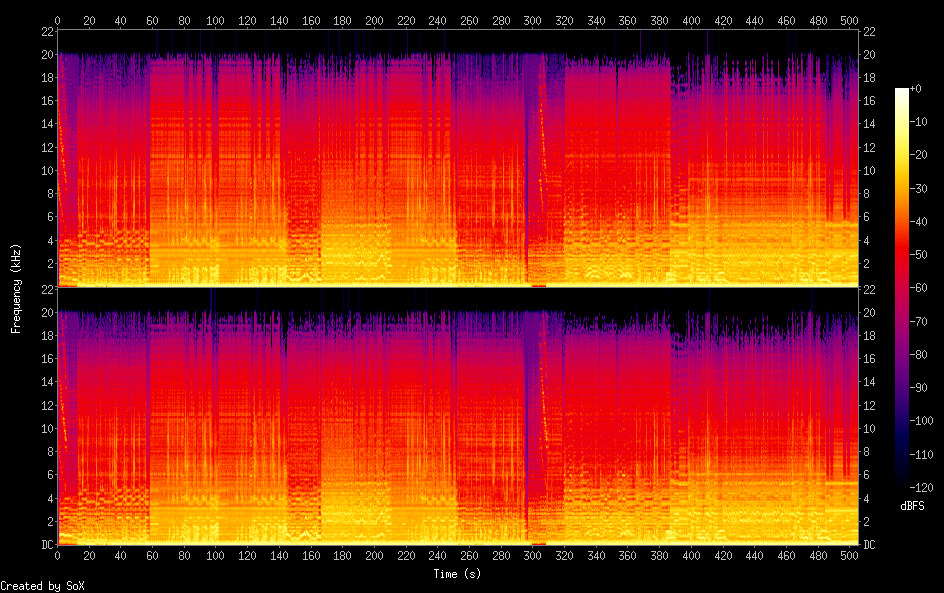Click "140" on the bottom time axis
This screenshot has height=593, width=944.
point(279,556)
